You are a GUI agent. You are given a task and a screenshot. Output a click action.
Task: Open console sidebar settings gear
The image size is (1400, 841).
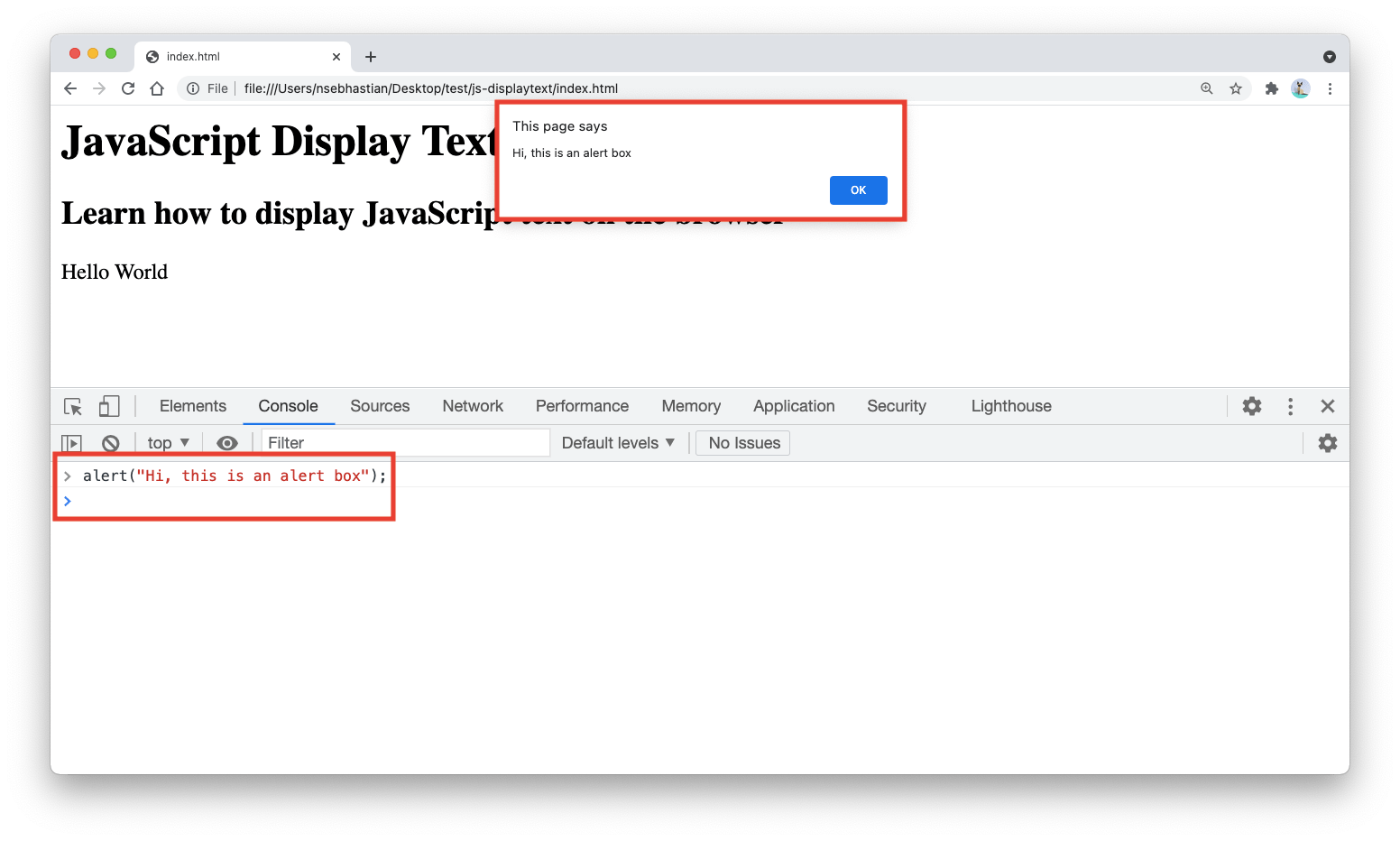(x=1327, y=442)
